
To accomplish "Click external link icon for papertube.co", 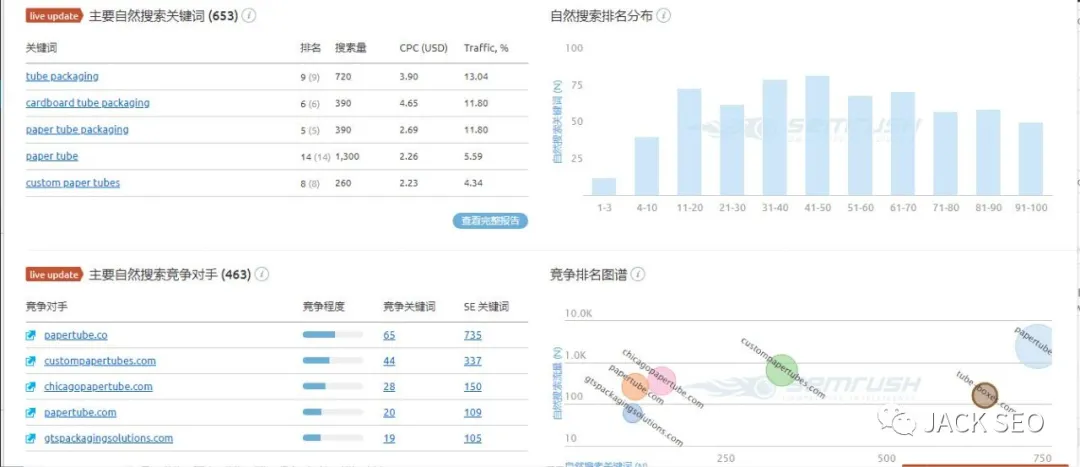I will pyautogui.click(x=31, y=336).
